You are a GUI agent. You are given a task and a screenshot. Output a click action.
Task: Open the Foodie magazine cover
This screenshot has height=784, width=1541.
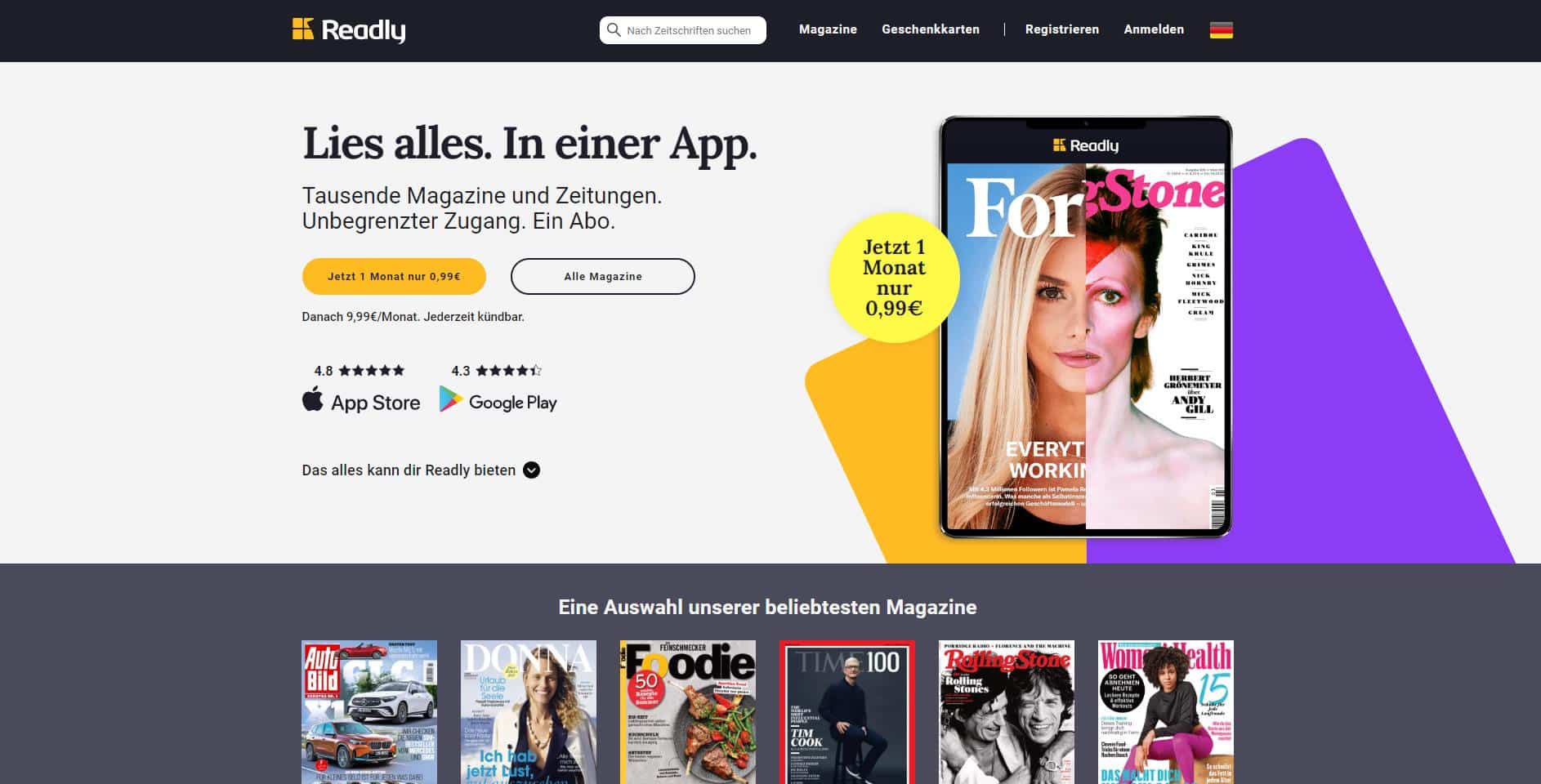pyautogui.click(x=688, y=712)
